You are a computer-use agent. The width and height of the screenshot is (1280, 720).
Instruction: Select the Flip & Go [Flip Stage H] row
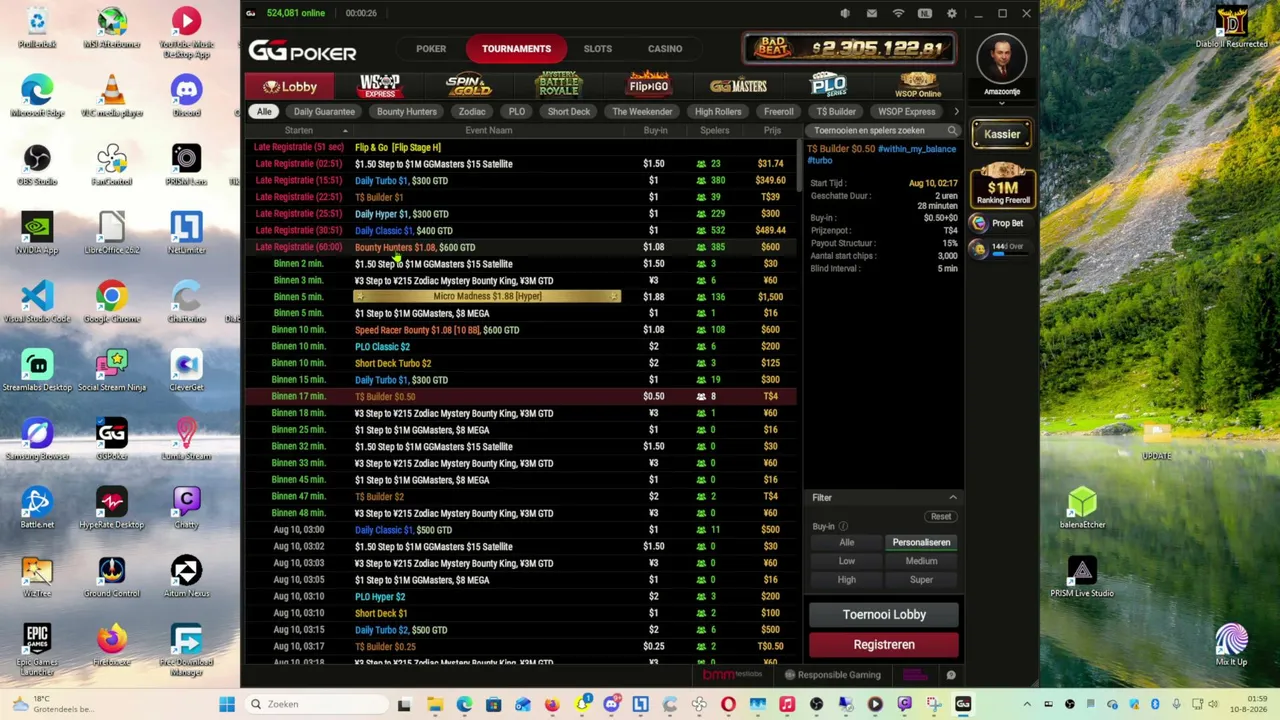523,147
